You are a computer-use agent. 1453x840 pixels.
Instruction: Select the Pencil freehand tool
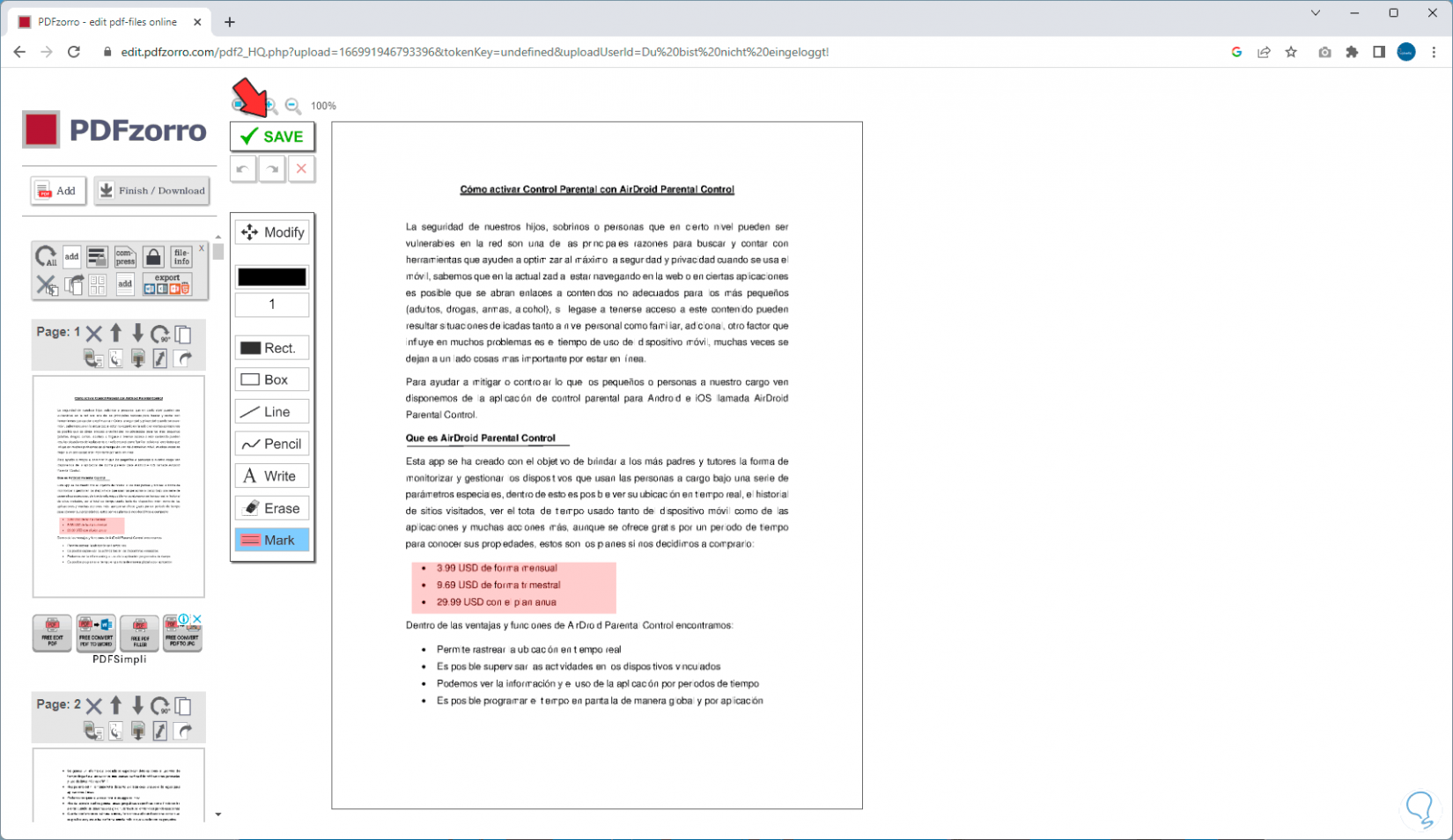[x=272, y=444]
